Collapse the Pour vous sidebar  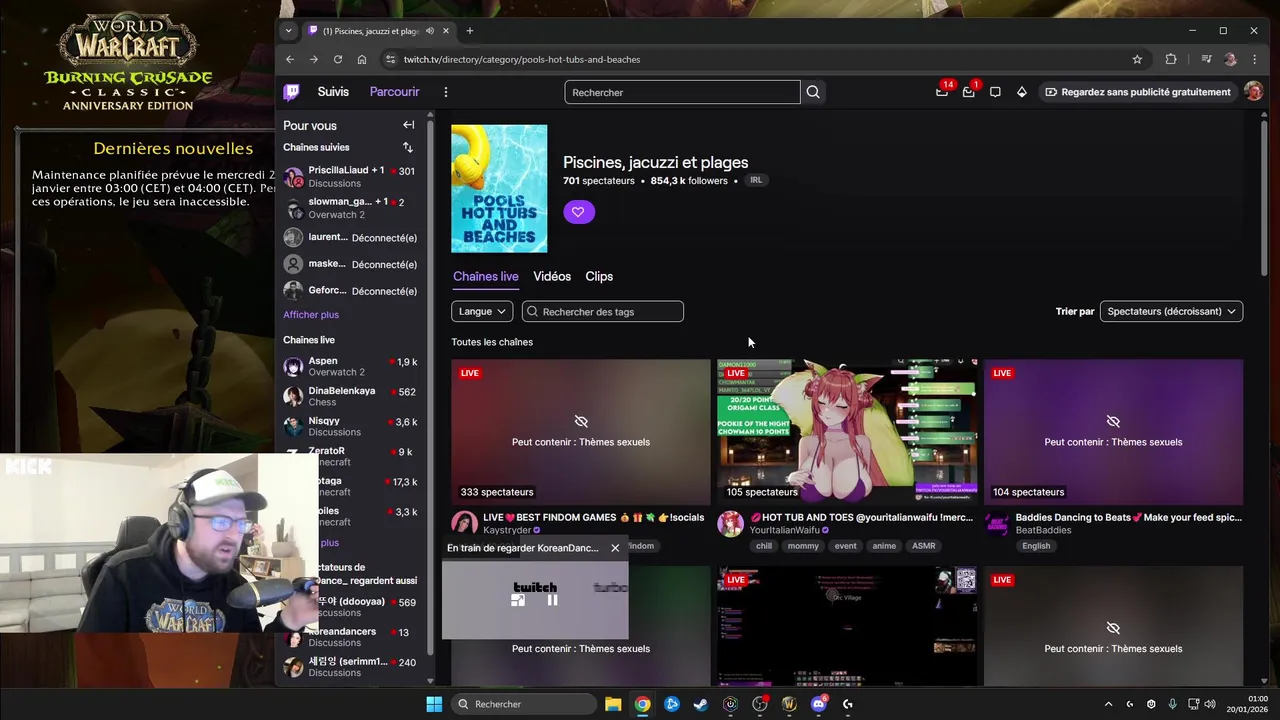(408, 125)
